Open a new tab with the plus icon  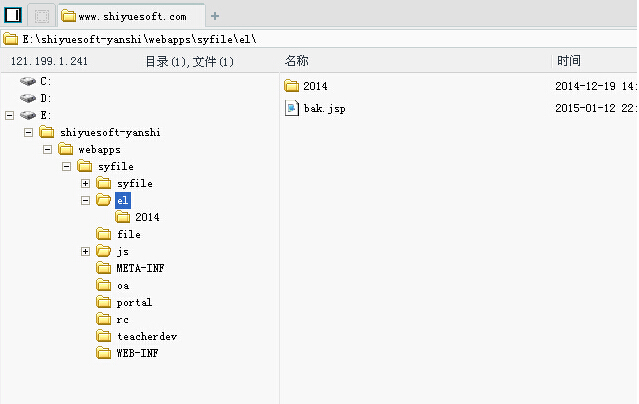[x=215, y=16]
